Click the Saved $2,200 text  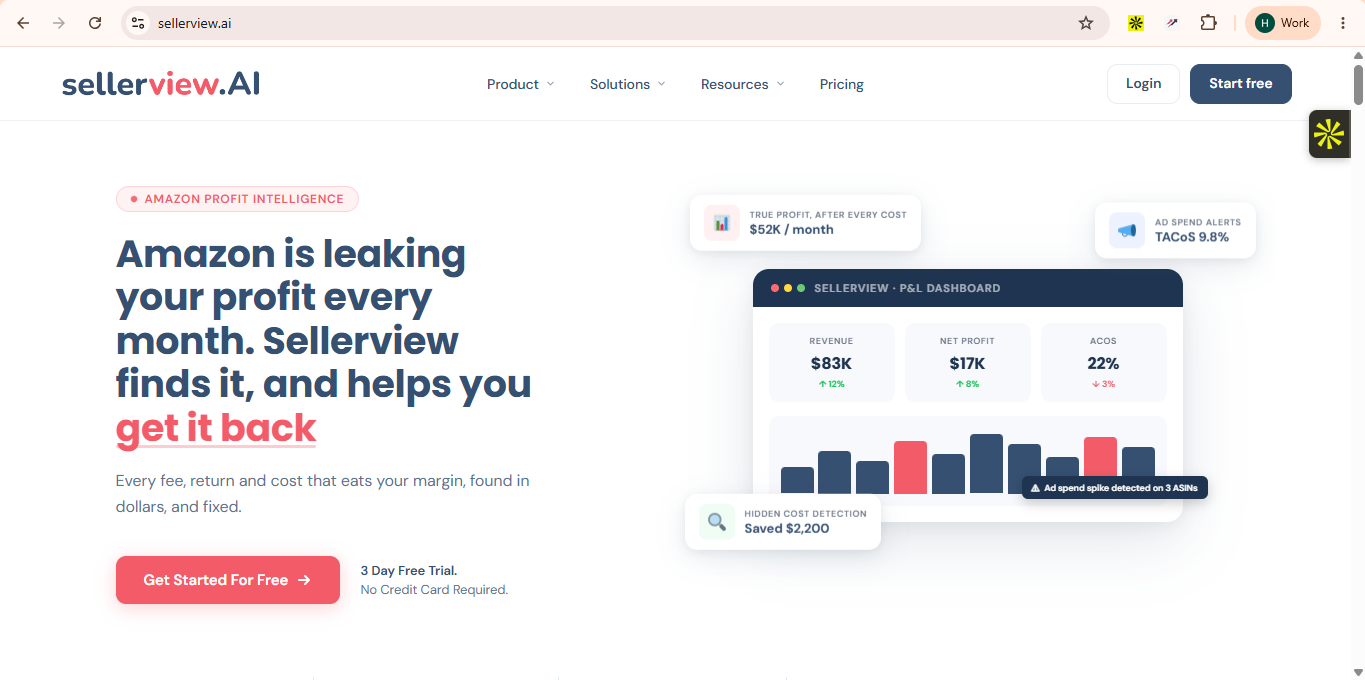click(786, 528)
